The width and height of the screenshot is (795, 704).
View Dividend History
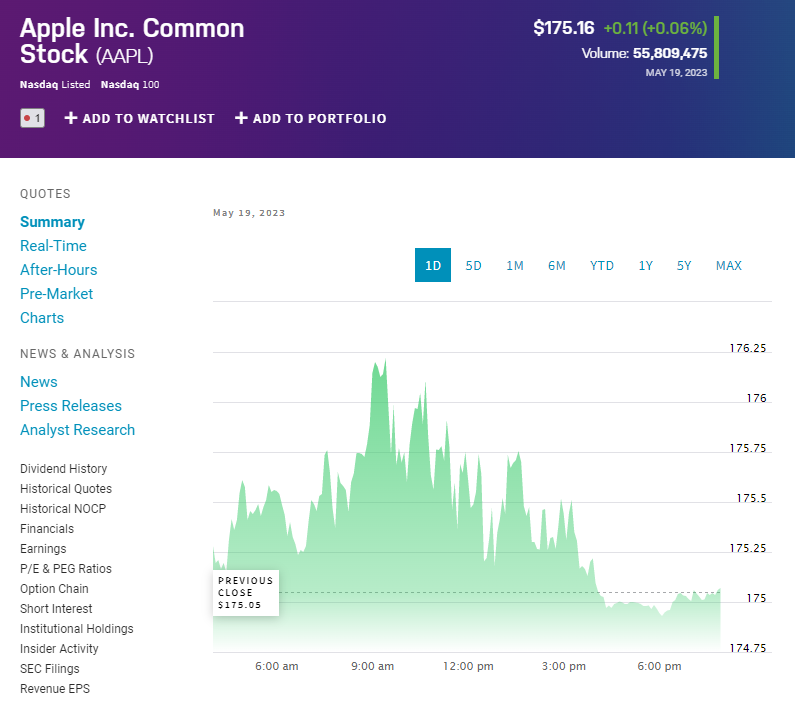pos(63,469)
